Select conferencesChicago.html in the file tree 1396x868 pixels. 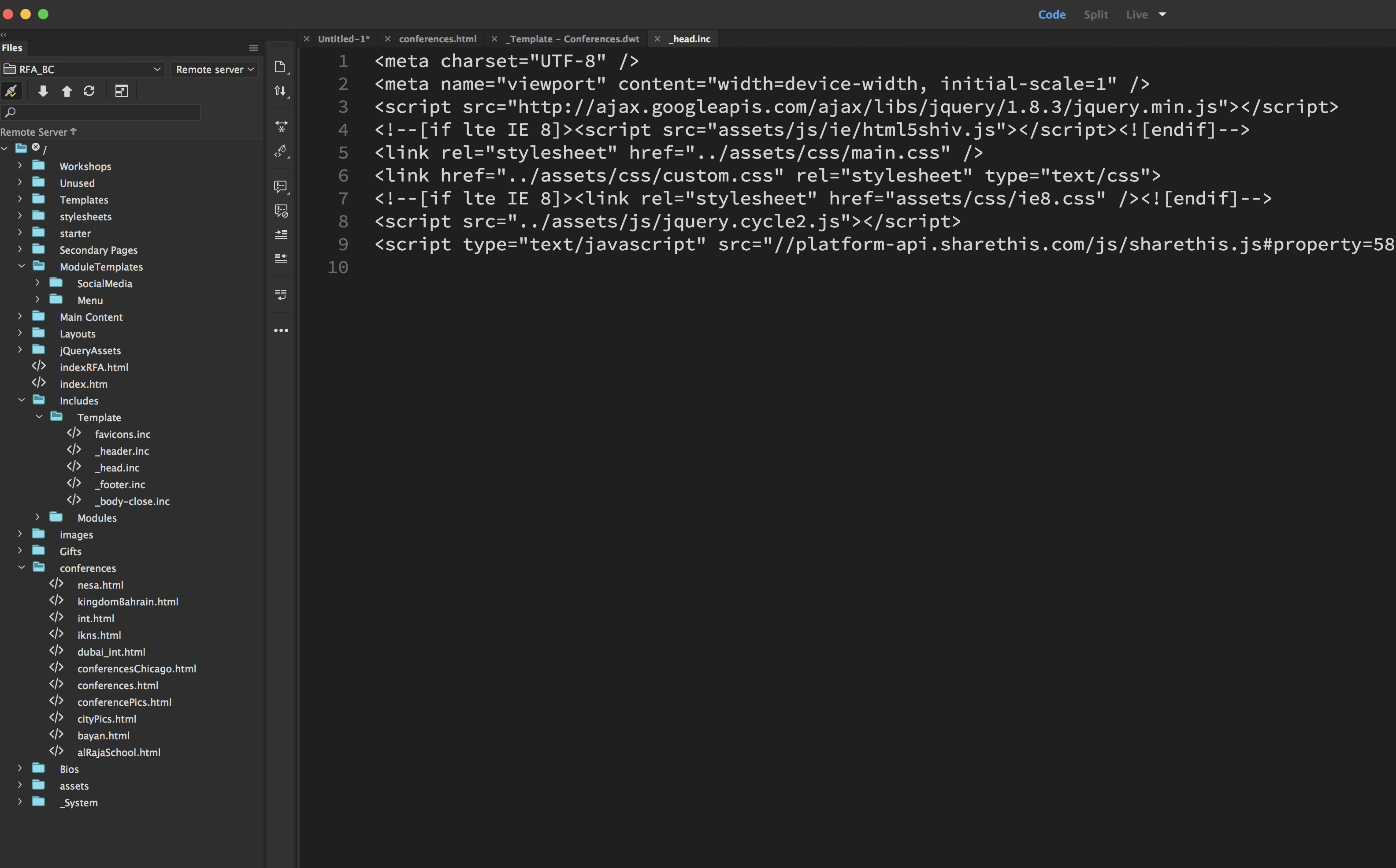pyautogui.click(x=137, y=669)
